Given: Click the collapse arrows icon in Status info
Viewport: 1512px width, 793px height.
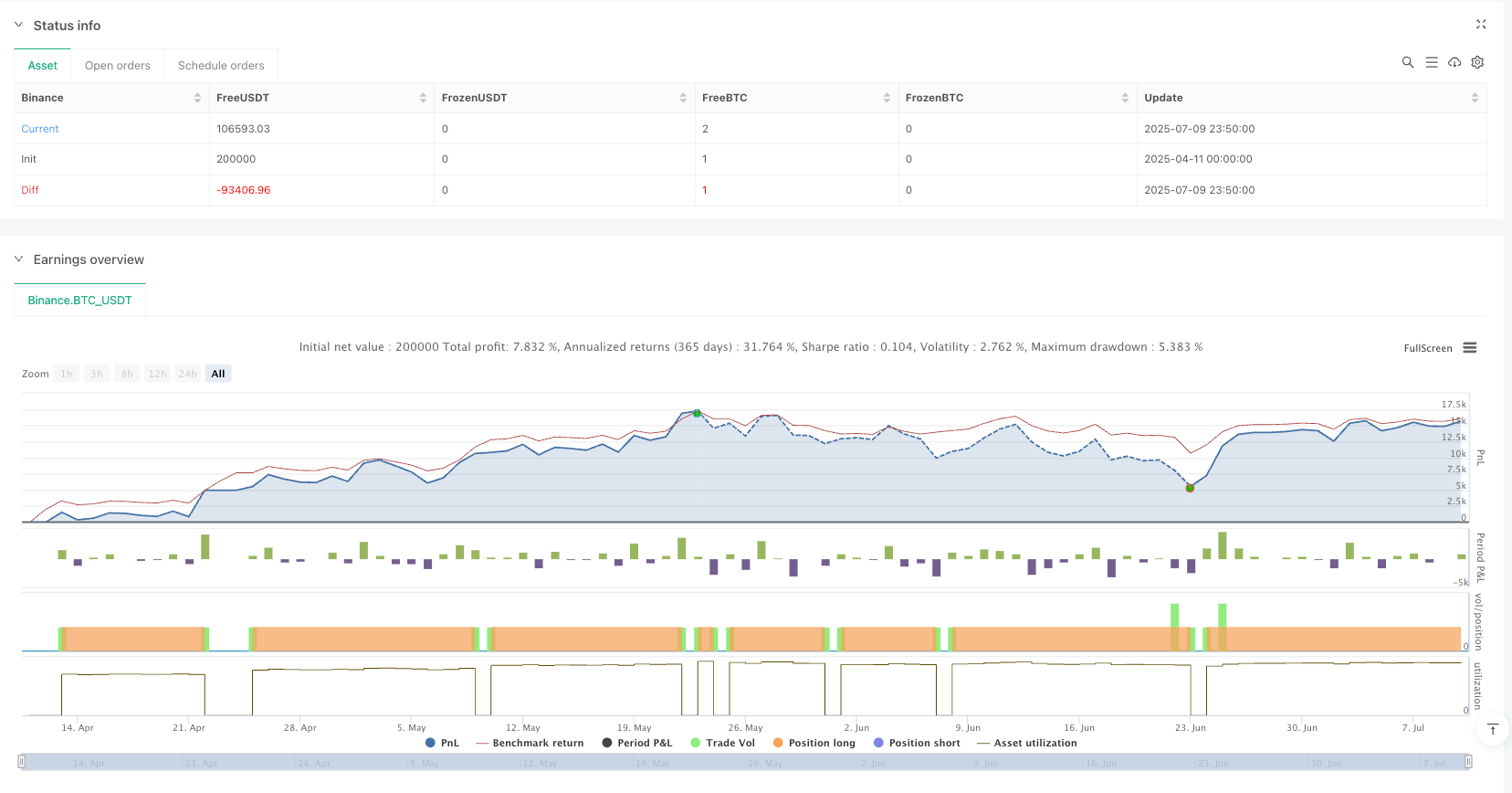Looking at the screenshot, I should 1481,25.
